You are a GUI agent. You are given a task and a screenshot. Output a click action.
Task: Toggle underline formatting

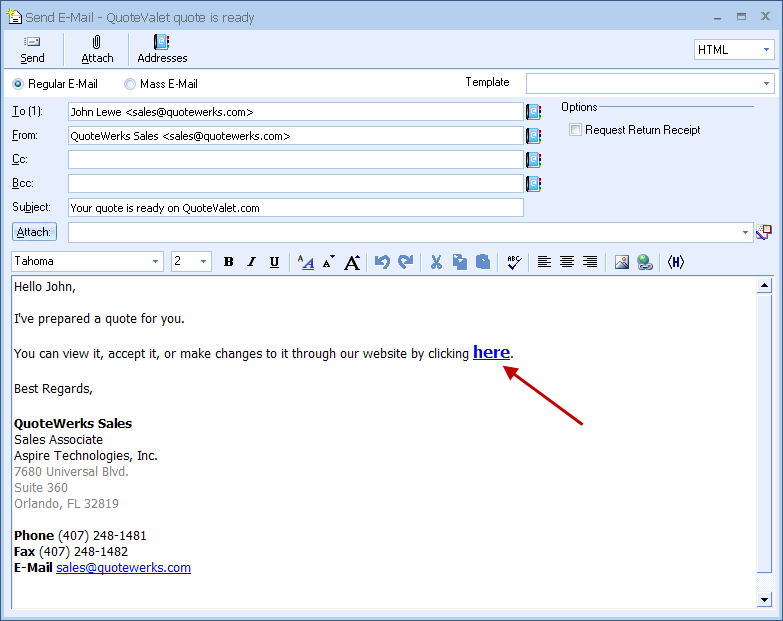[x=274, y=262]
